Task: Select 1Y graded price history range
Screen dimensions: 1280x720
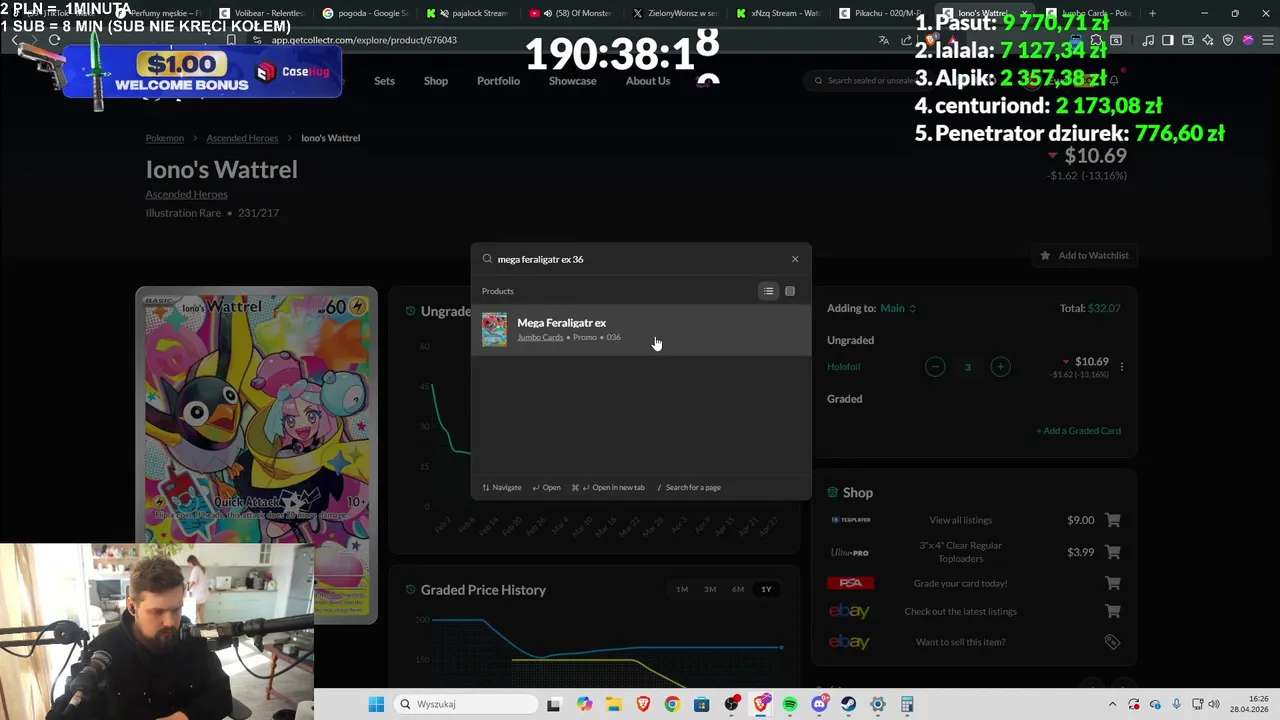Action: (x=766, y=590)
